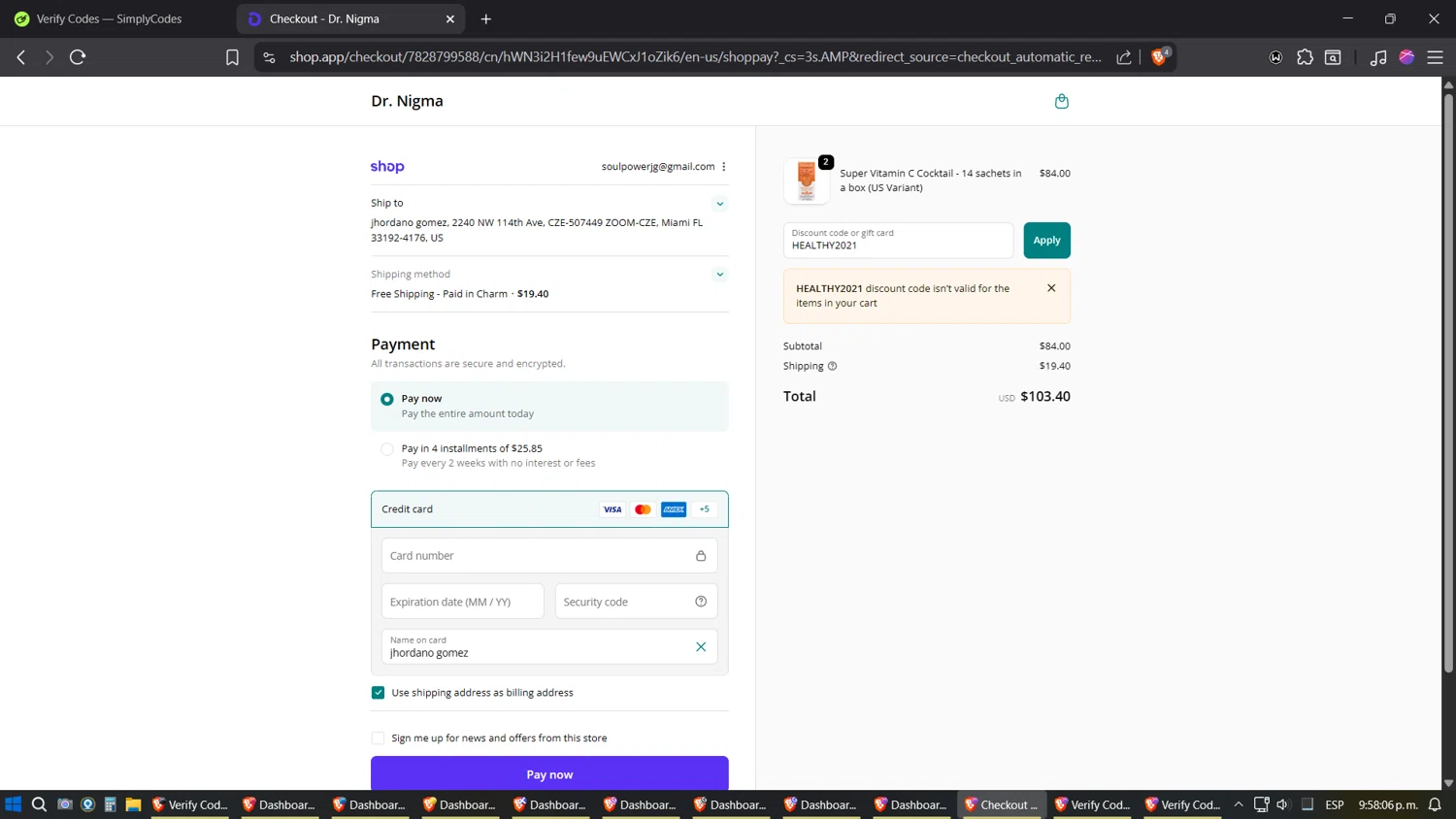The width and height of the screenshot is (1456, 819).
Task: Go back to the previous page
Action: (21, 57)
